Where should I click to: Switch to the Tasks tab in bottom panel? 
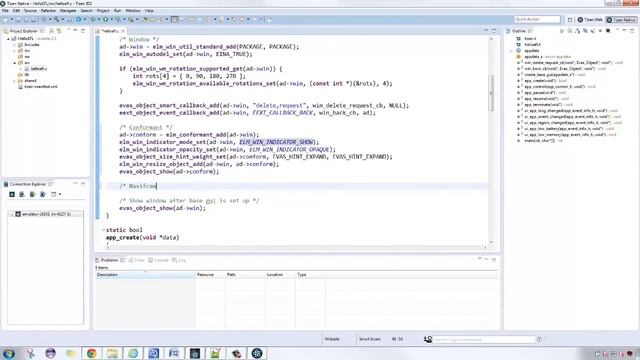137,260
